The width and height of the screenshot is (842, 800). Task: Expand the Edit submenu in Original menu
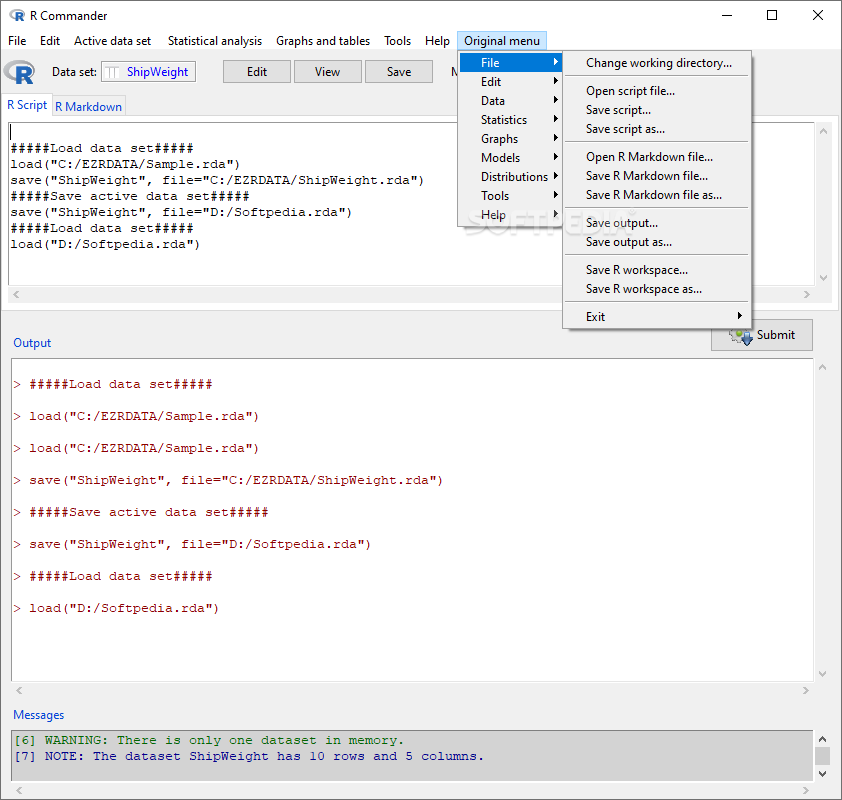pos(510,82)
